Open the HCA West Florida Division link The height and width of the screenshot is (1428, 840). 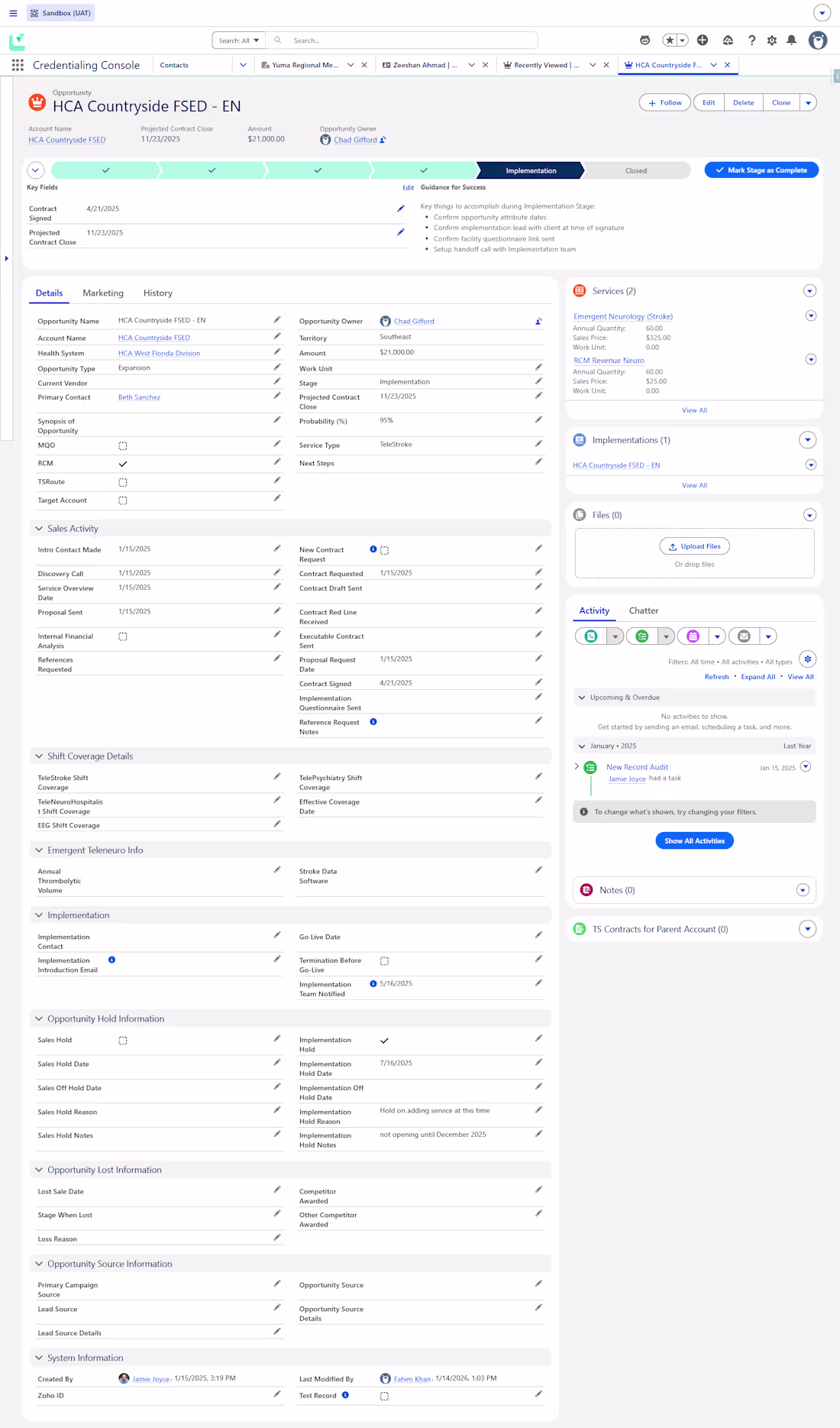pos(159,354)
